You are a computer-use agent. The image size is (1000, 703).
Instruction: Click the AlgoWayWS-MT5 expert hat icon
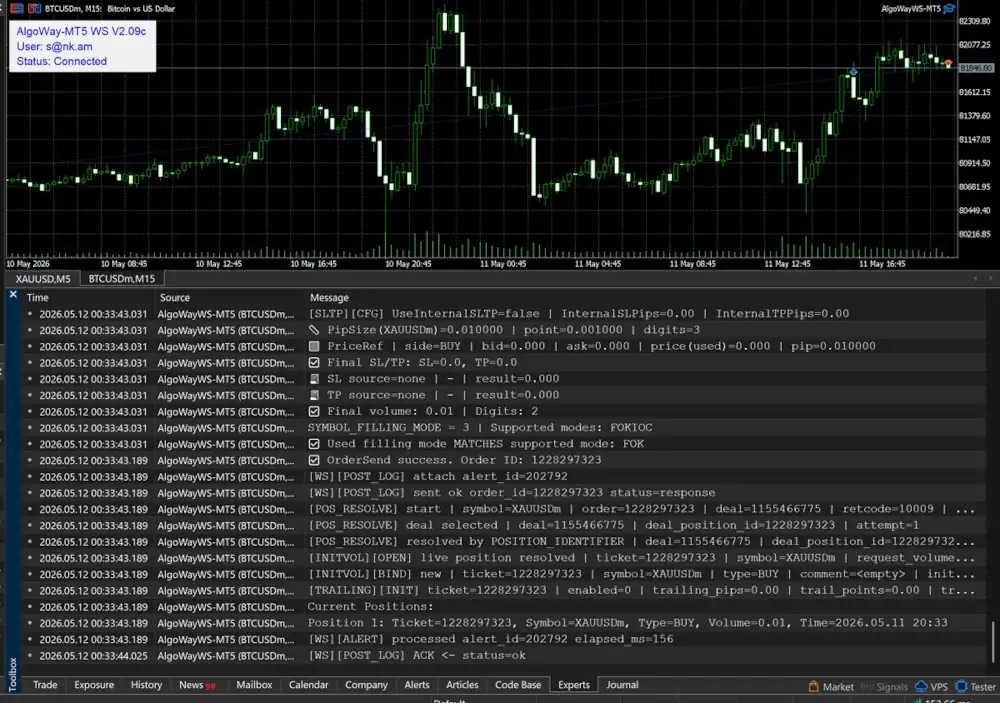point(950,8)
